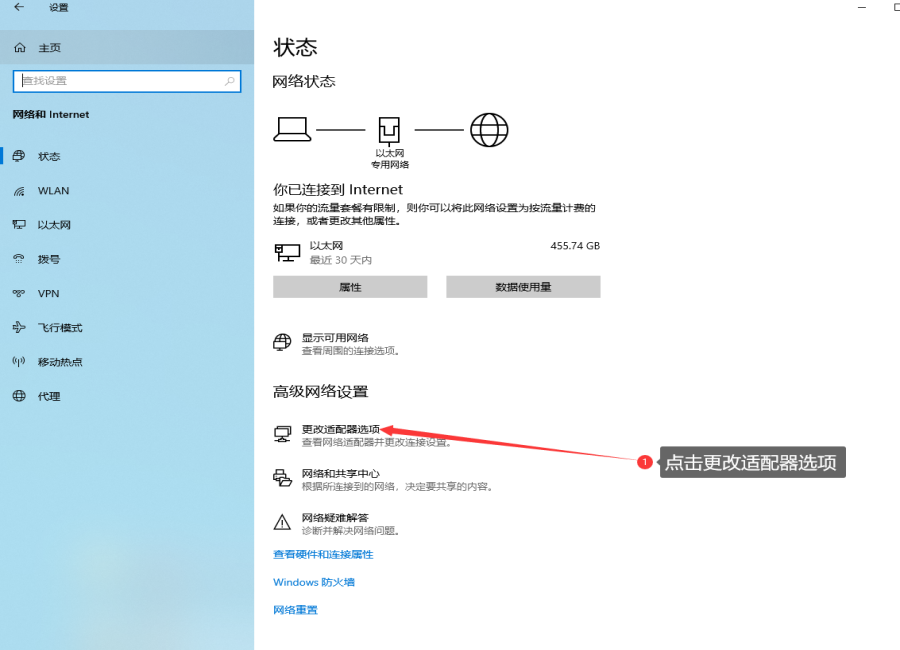Open 显示可用网络

(x=336, y=343)
